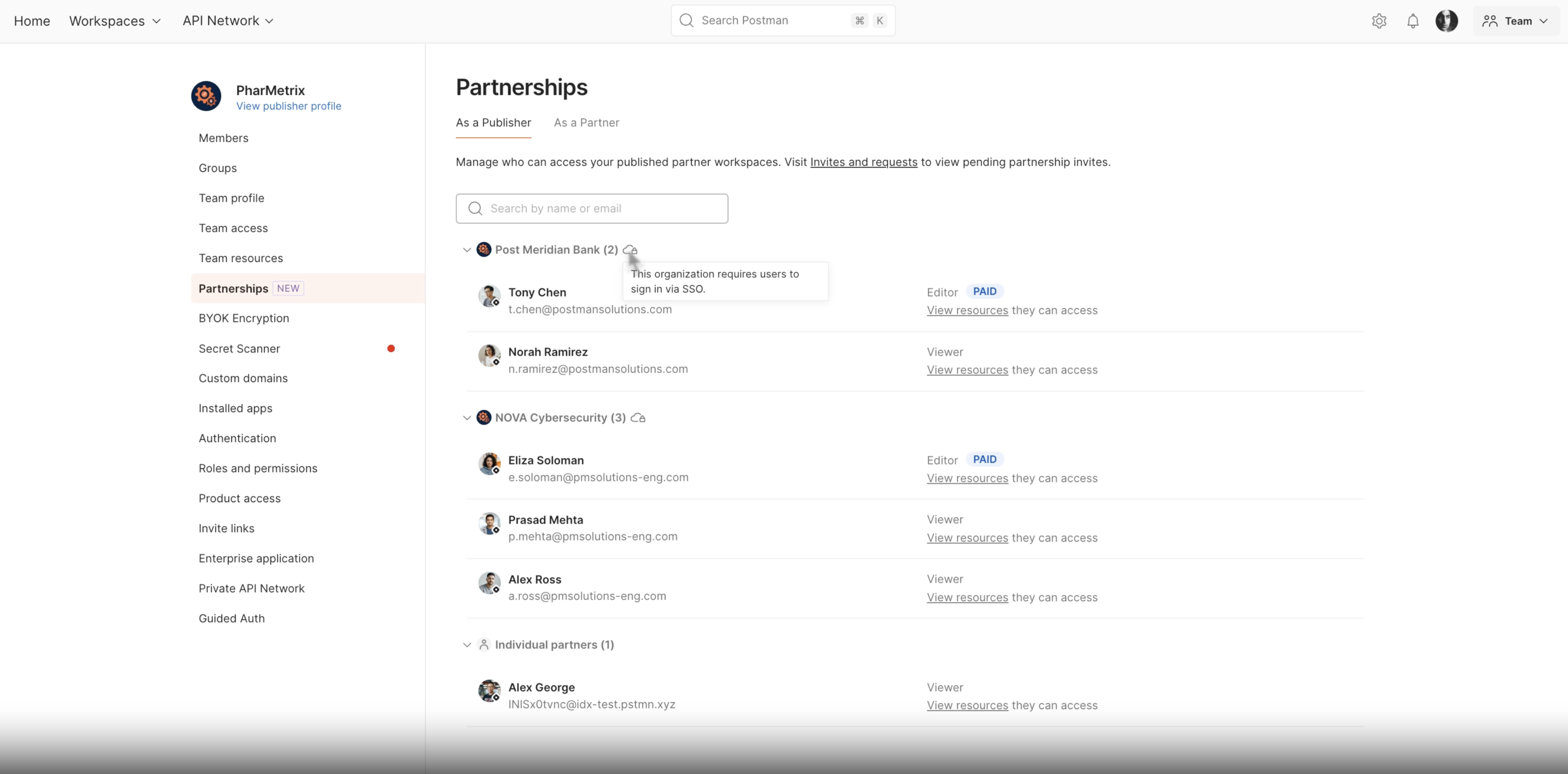Viewport: 1568px width, 774px height.
Task: Click the NEW badge on Partnerships
Action: point(288,288)
